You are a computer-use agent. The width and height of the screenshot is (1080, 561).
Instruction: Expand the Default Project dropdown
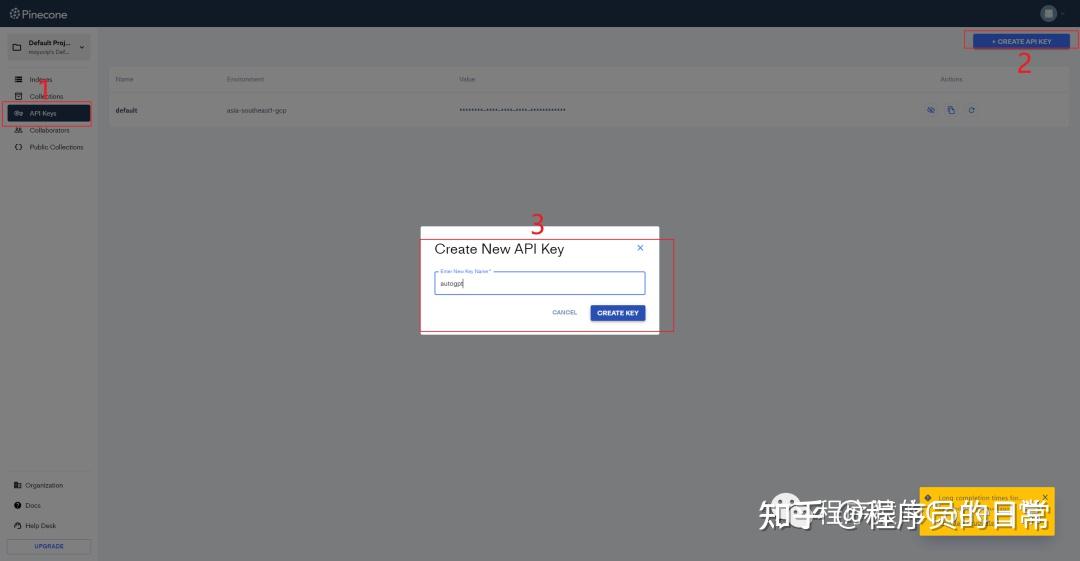pyautogui.click(x=49, y=47)
